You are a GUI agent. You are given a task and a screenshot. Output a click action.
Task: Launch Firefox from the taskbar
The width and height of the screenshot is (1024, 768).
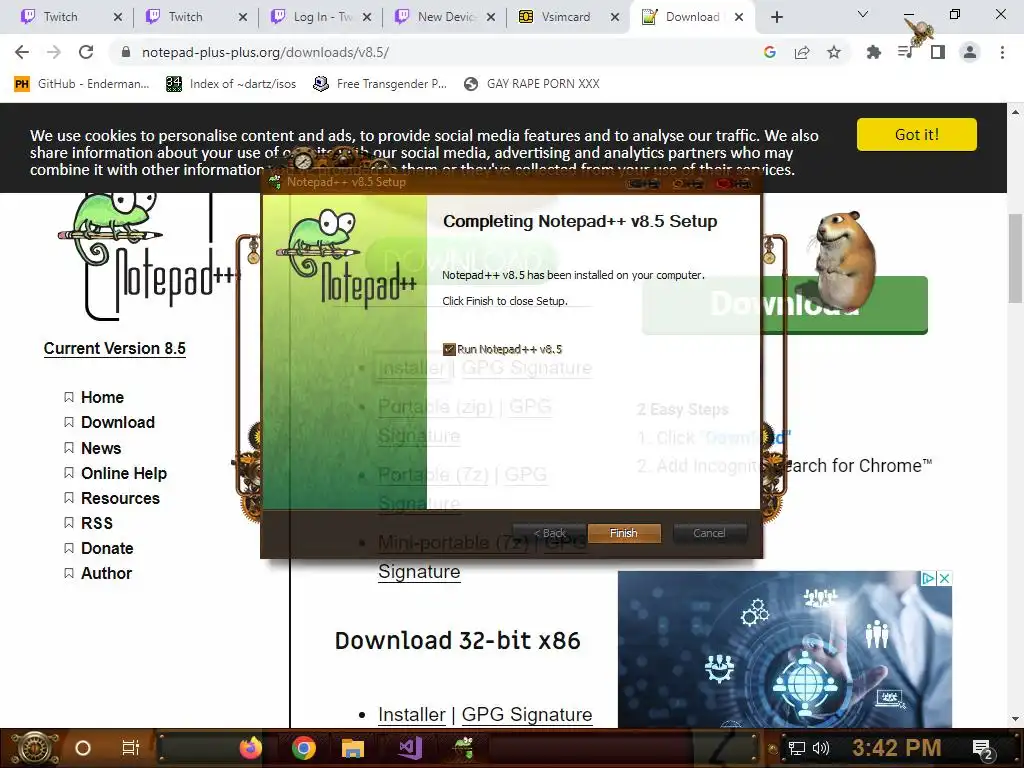251,748
